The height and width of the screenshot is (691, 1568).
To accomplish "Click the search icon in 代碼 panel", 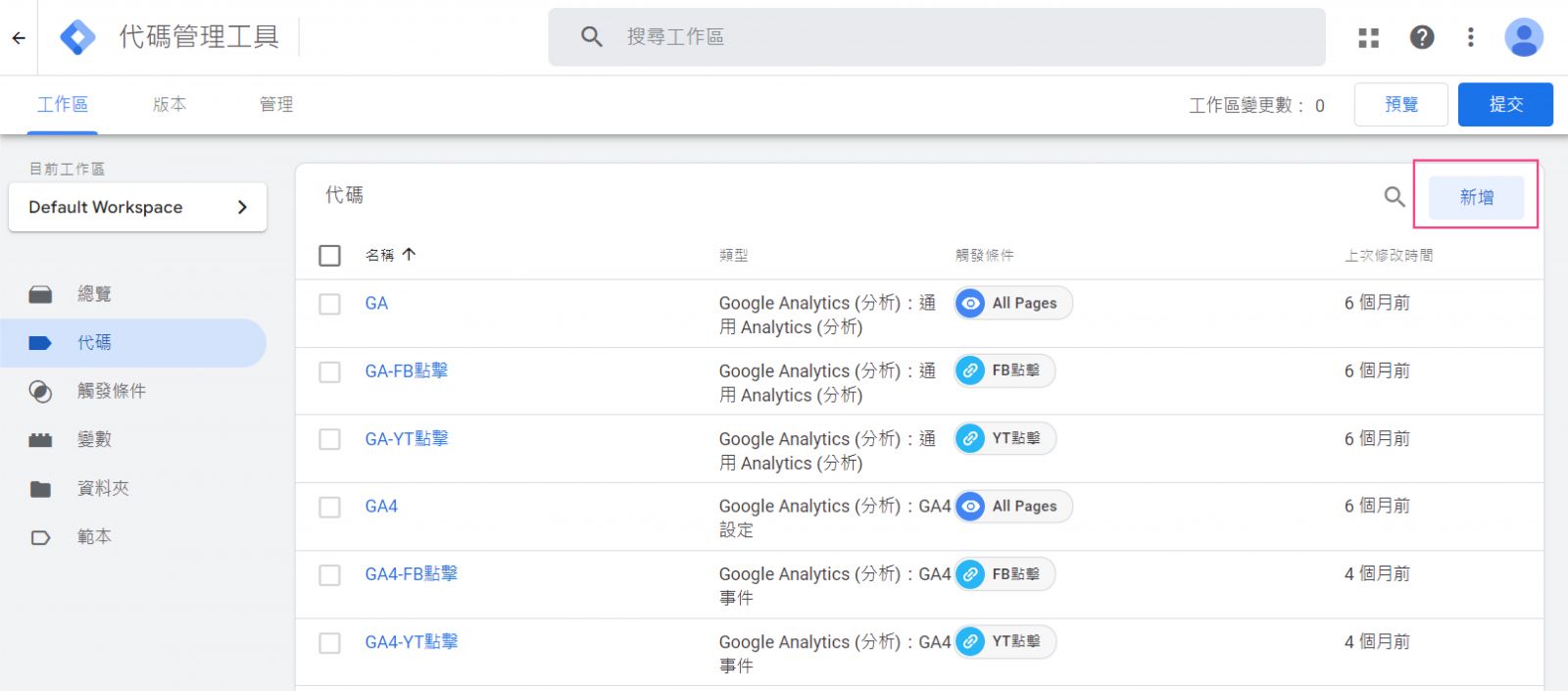I will click(x=1394, y=197).
